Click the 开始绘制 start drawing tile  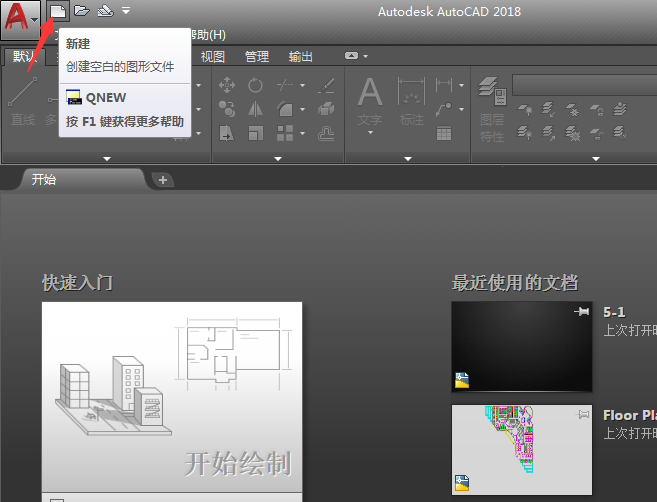(x=172, y=397)
